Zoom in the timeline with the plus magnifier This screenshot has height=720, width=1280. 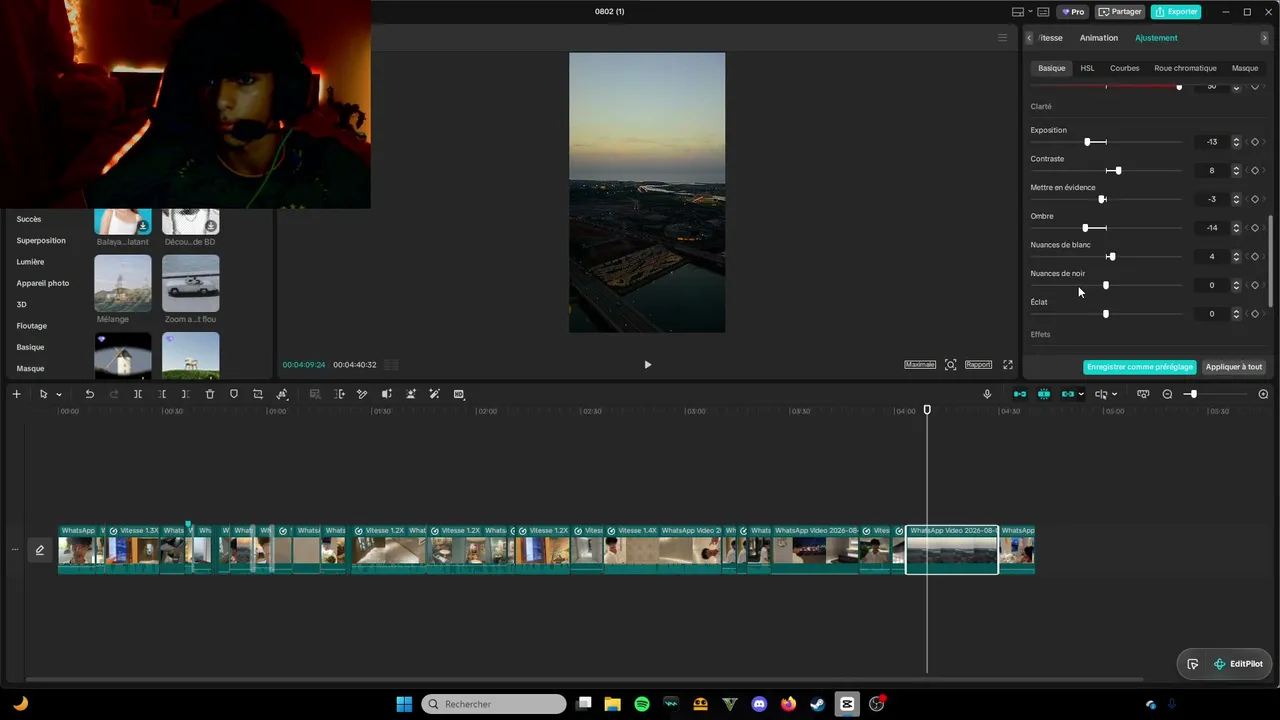(x=1263, y=394)
